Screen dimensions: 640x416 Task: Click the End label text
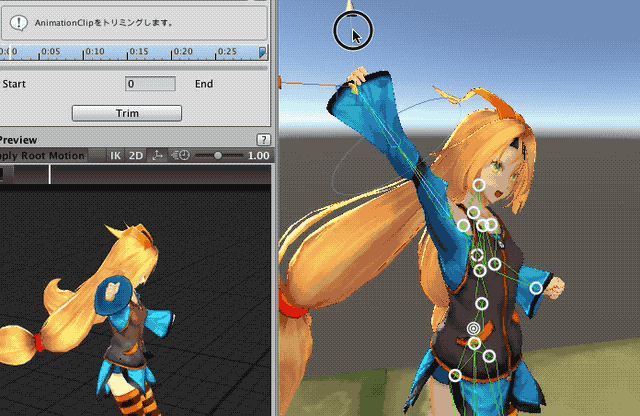coord(204,84)
